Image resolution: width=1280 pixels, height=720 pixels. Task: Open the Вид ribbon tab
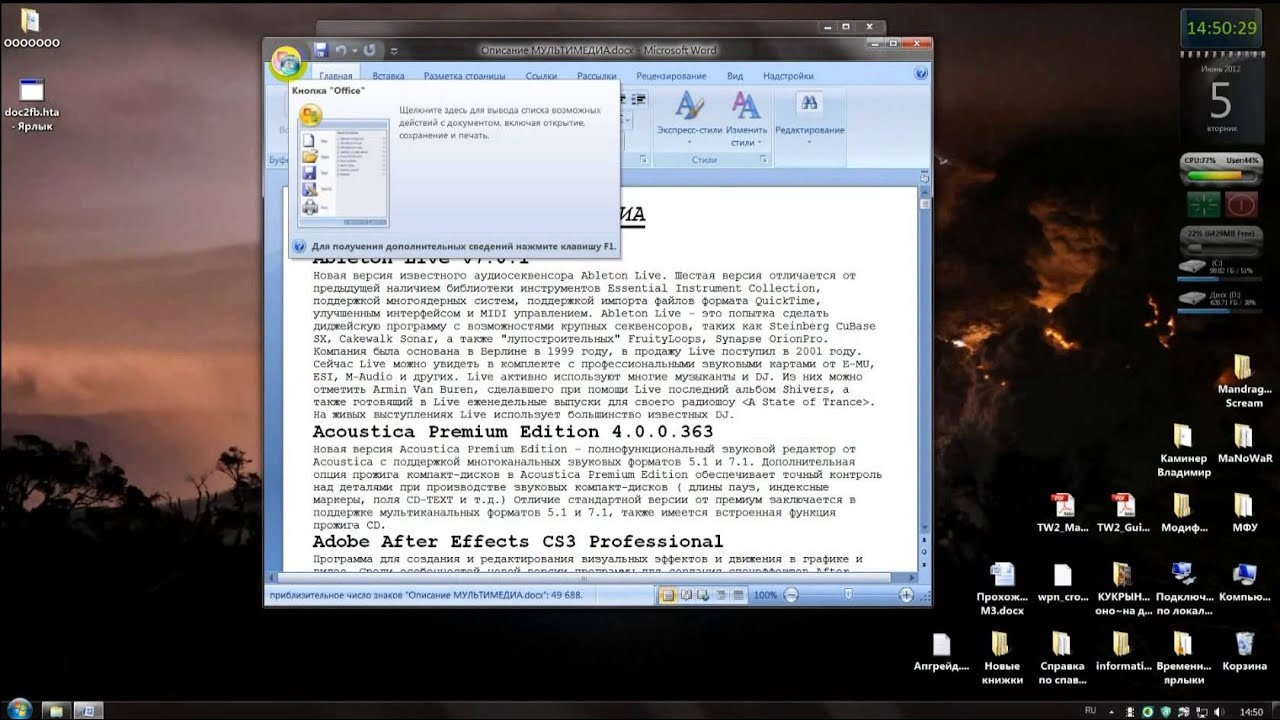[x=735, y=76]
